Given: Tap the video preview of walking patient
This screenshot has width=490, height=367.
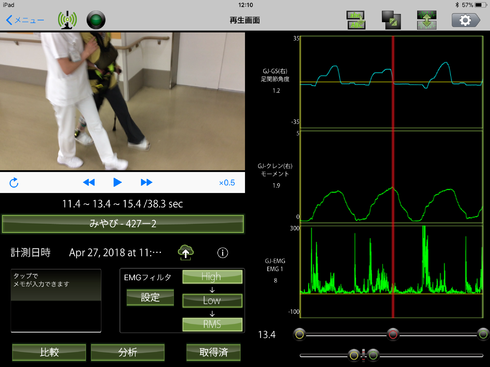Looking at the screenshot, I should coord(122,101).
